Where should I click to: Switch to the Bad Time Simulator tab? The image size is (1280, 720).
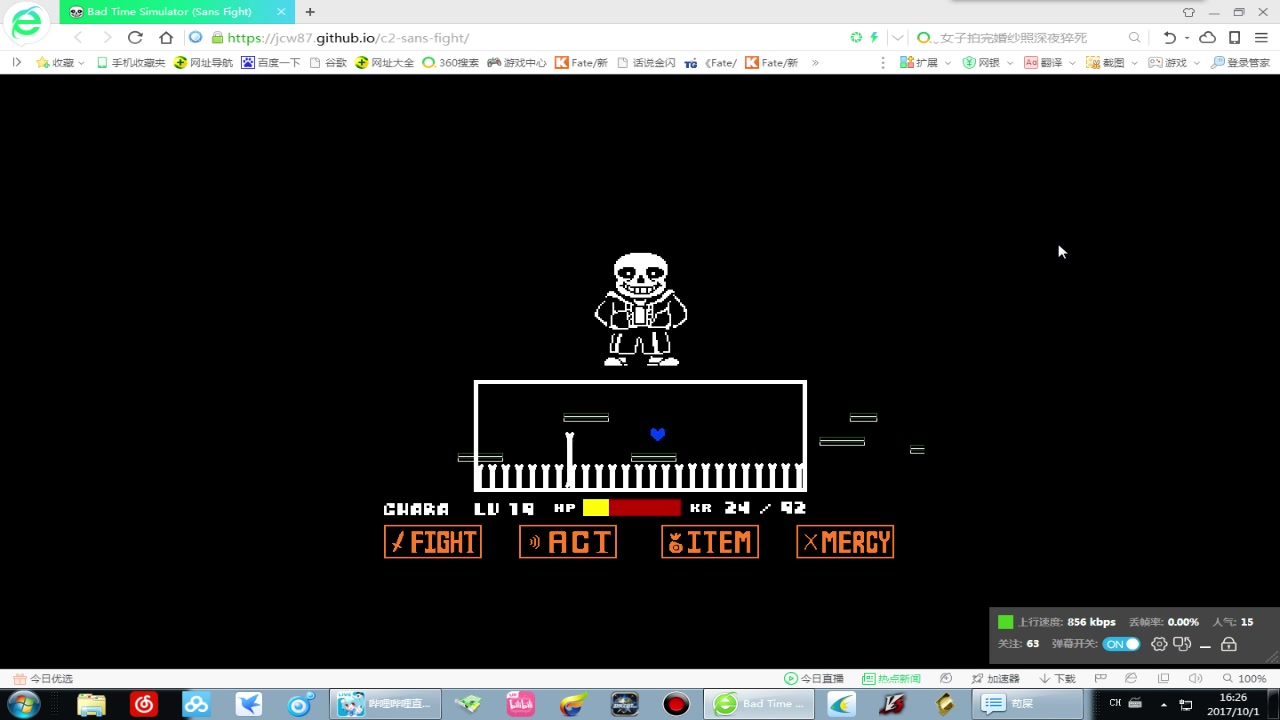pyautogui.click(x=177, y=12)
